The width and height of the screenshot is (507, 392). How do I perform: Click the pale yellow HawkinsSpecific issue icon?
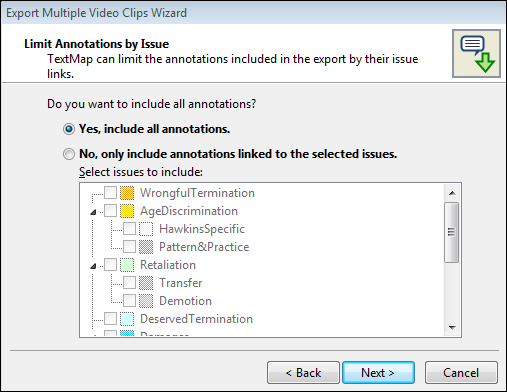coord(146,229)
